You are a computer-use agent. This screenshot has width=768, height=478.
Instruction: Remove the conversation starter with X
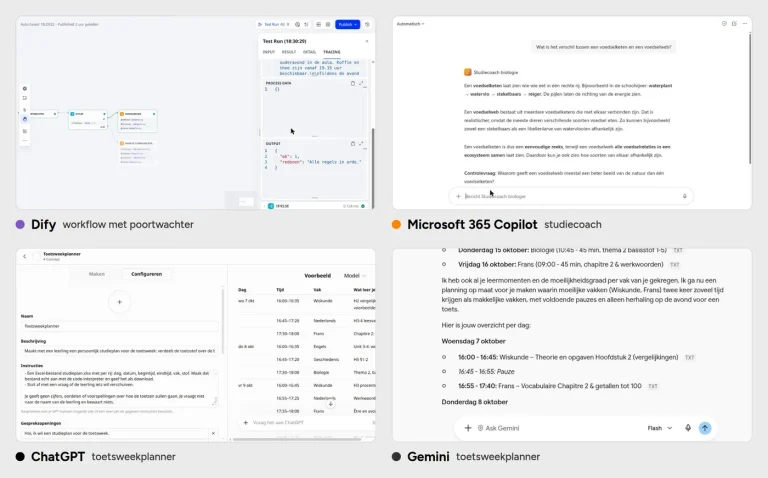213,433
